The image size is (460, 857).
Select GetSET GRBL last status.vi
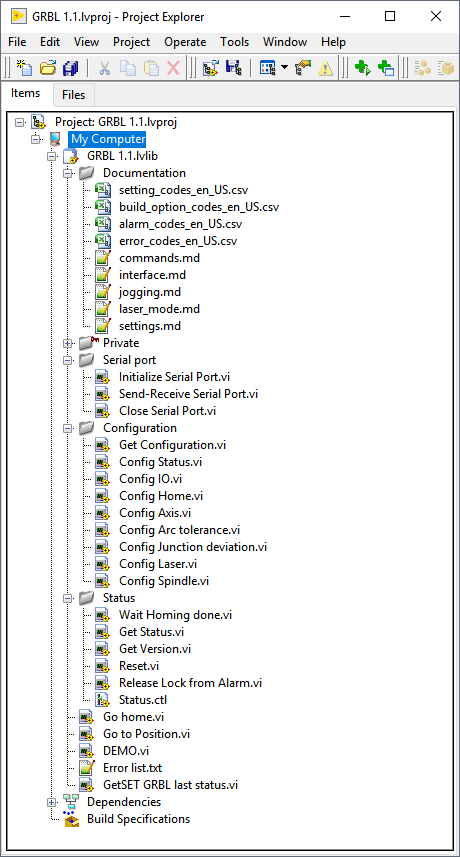[x=170, y=785]
